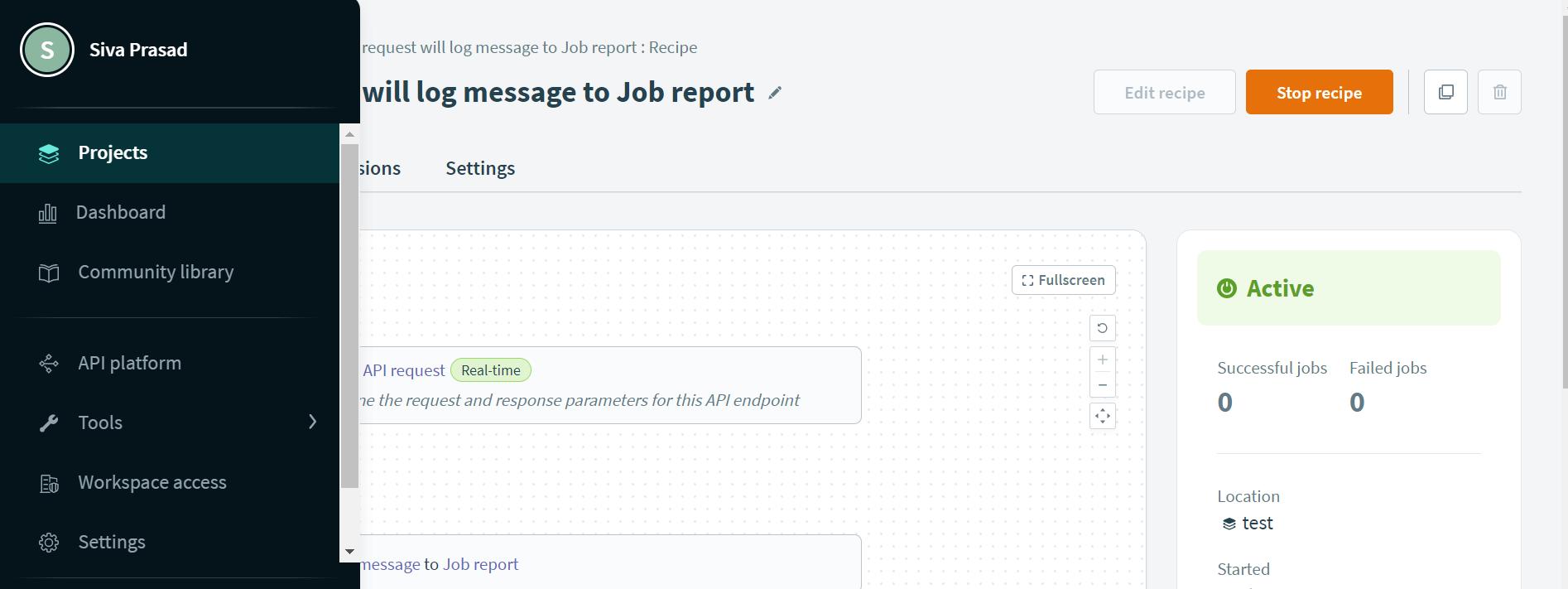Click the pencil icon to rename recipe
This screenshot has width=1568, height=589.
coord(775,93)
